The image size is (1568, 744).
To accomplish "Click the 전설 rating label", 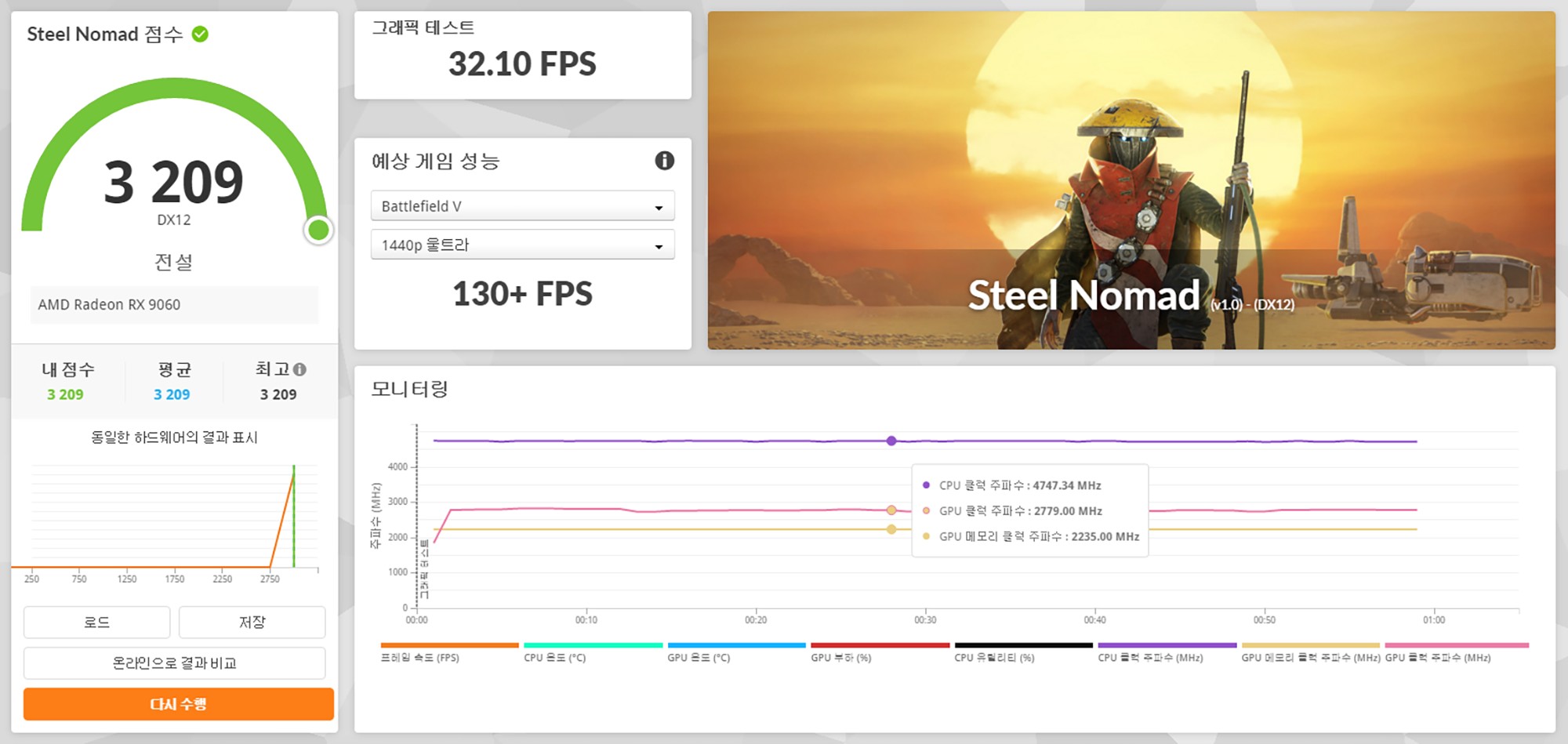I will [173, 261].
